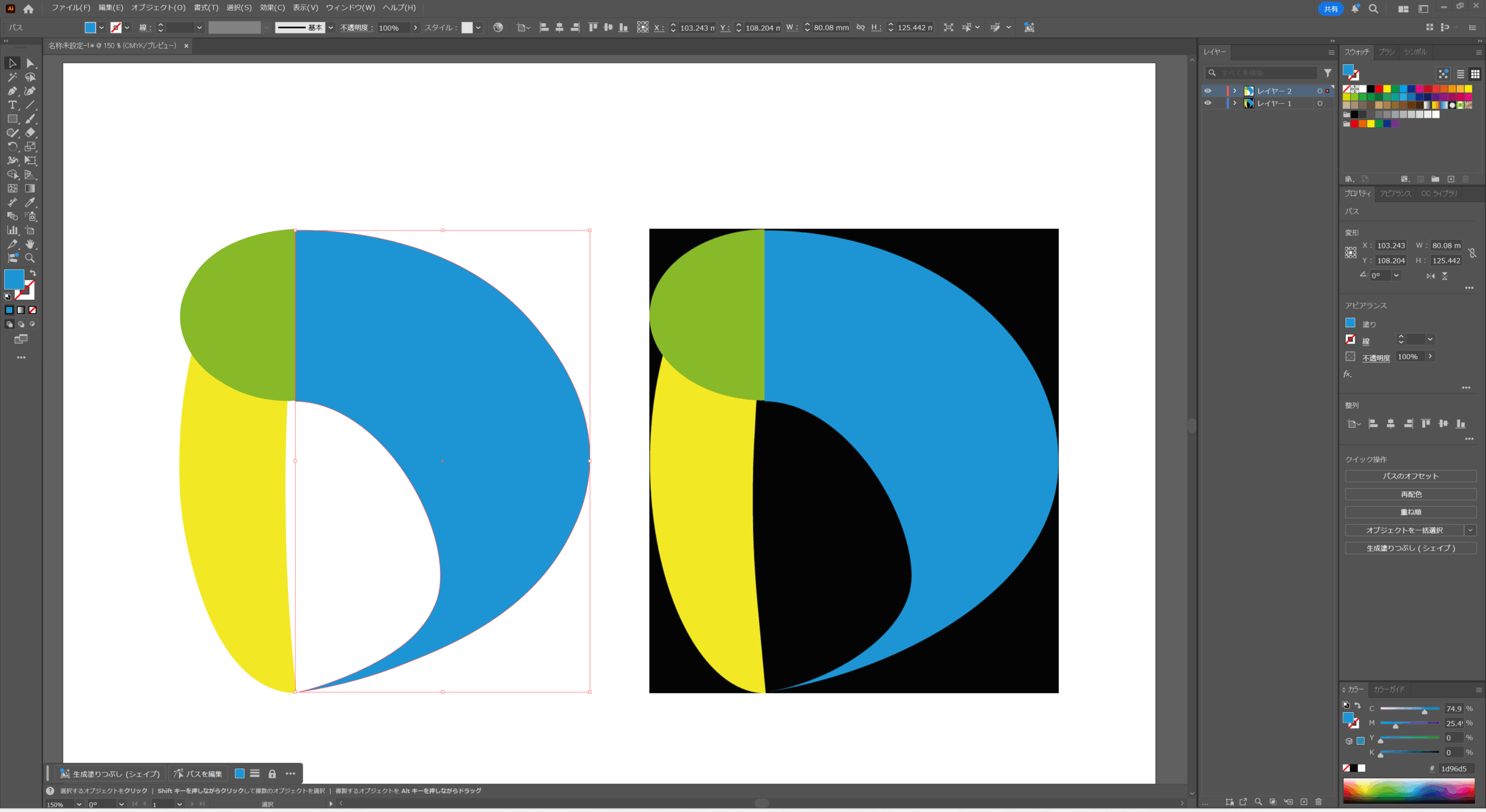Select the Hand tool

tap(30, 244)
